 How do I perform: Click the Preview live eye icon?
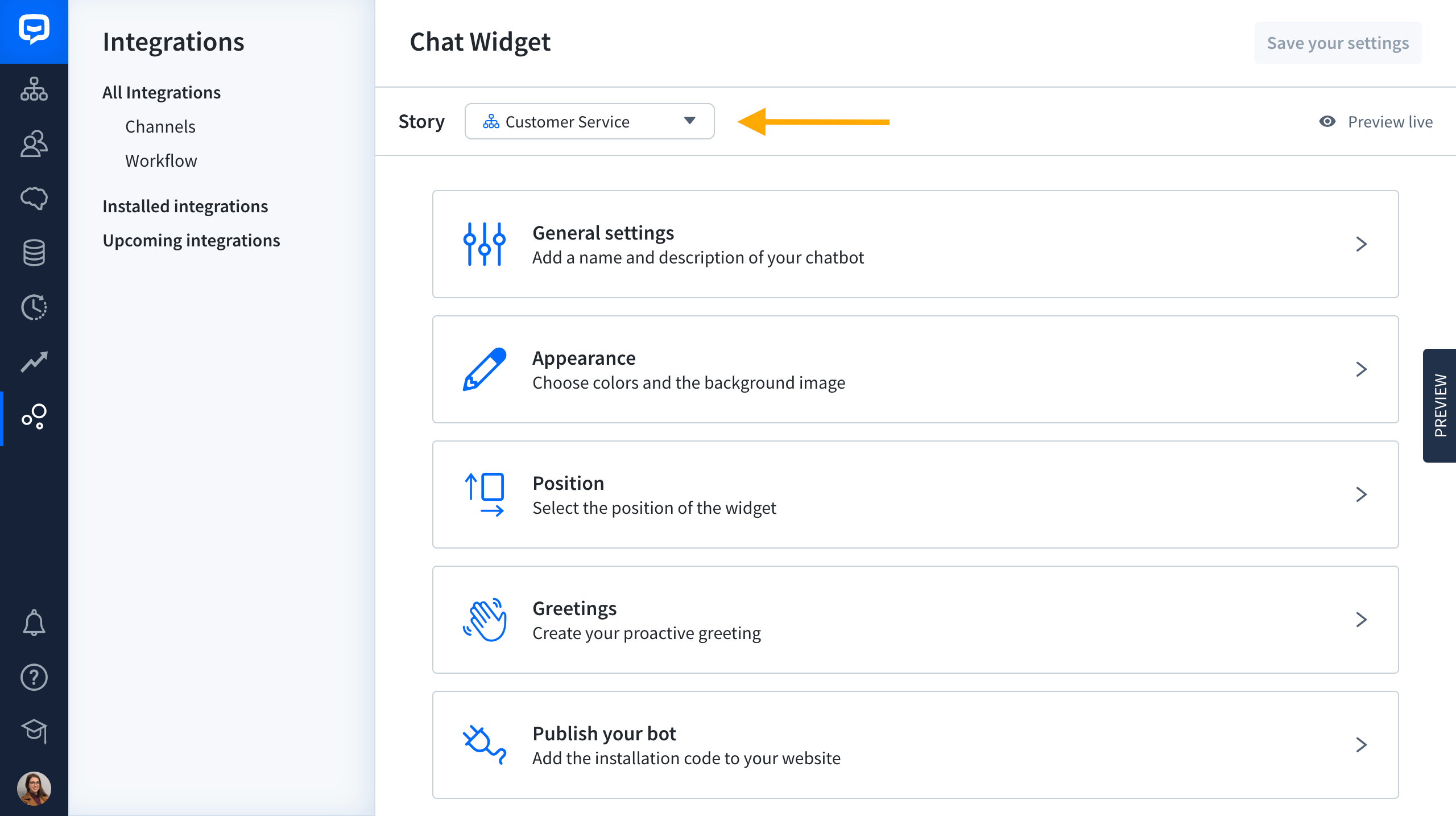click(x=1327, y=121)
